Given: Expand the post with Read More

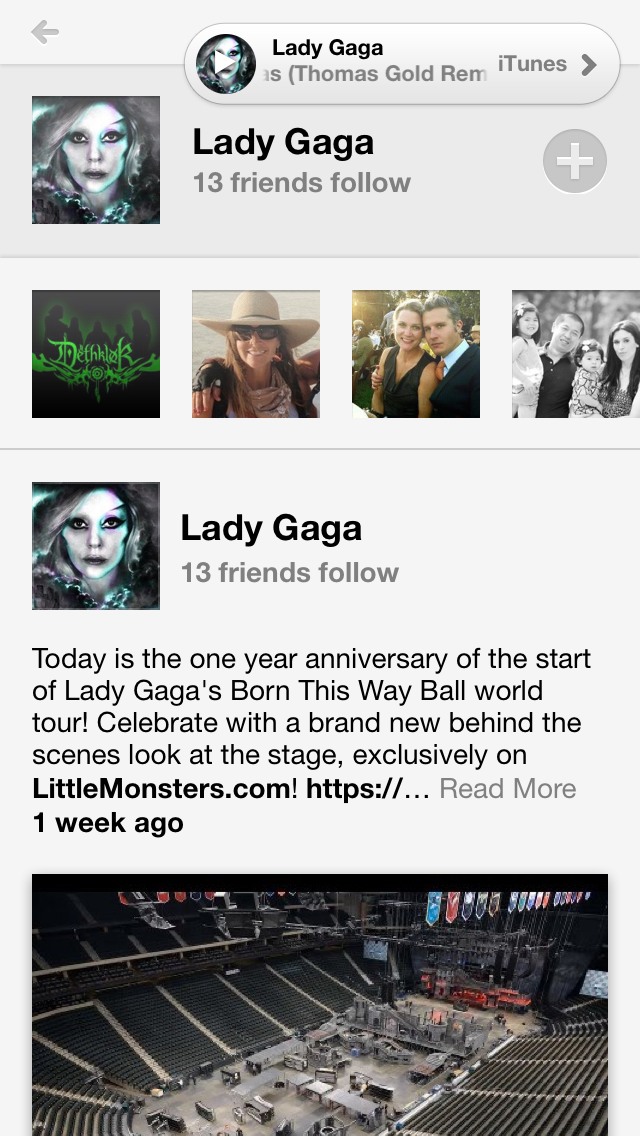Looking at the screenshot, I should [508, 788].
